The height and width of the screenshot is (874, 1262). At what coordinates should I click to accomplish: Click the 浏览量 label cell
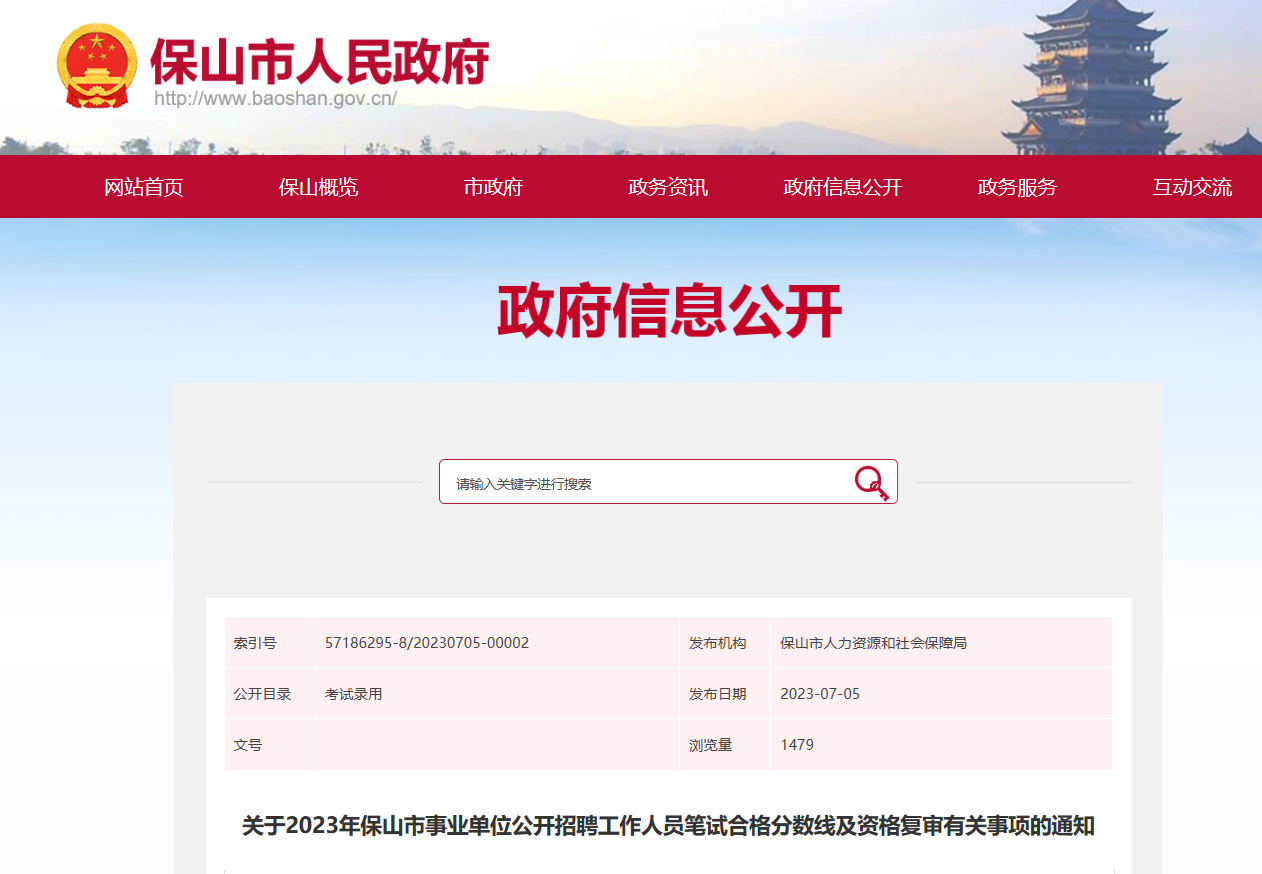coord(725,745)
